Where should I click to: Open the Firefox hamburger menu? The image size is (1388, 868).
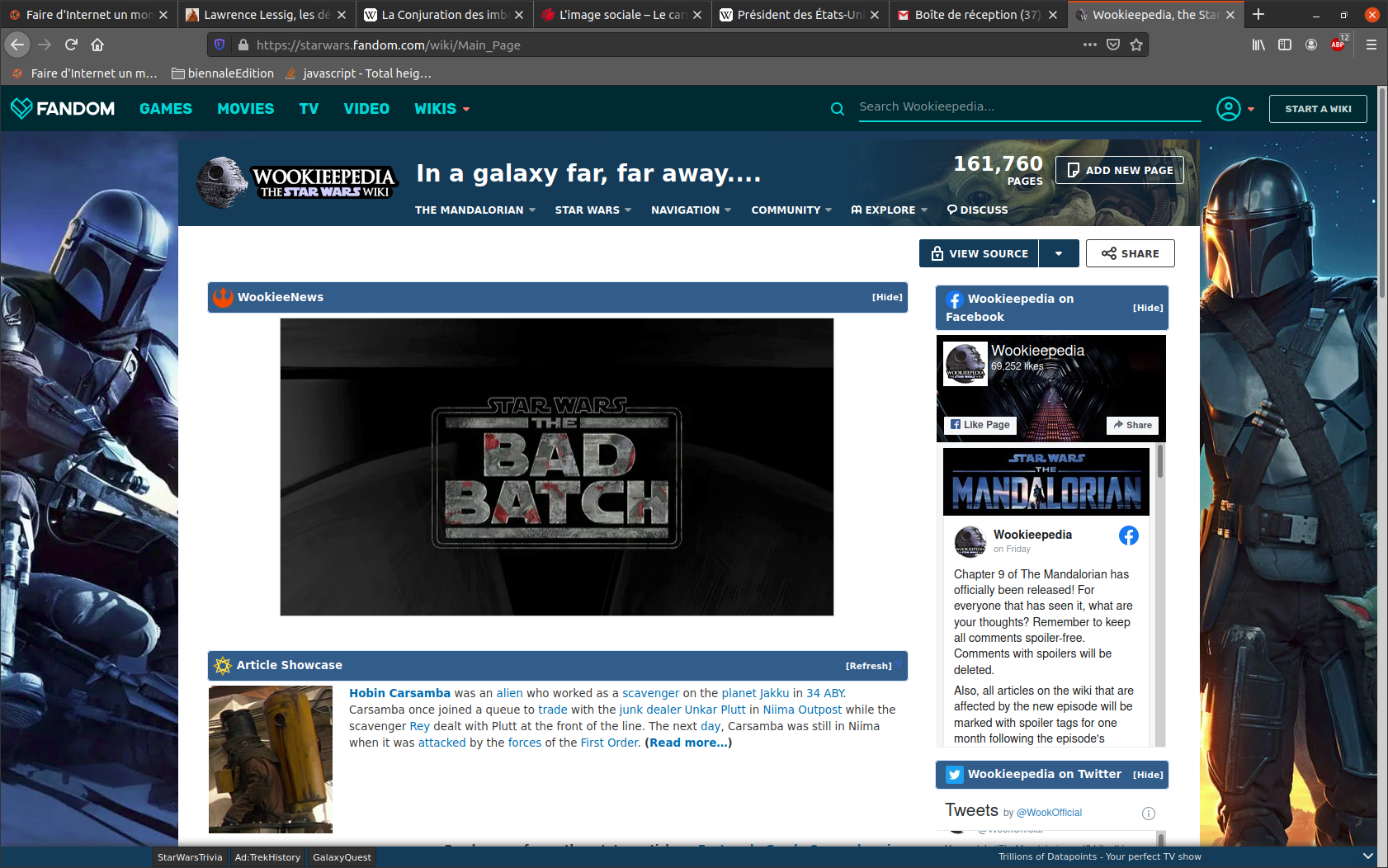pyautogui.click(x=1371, y=45)
